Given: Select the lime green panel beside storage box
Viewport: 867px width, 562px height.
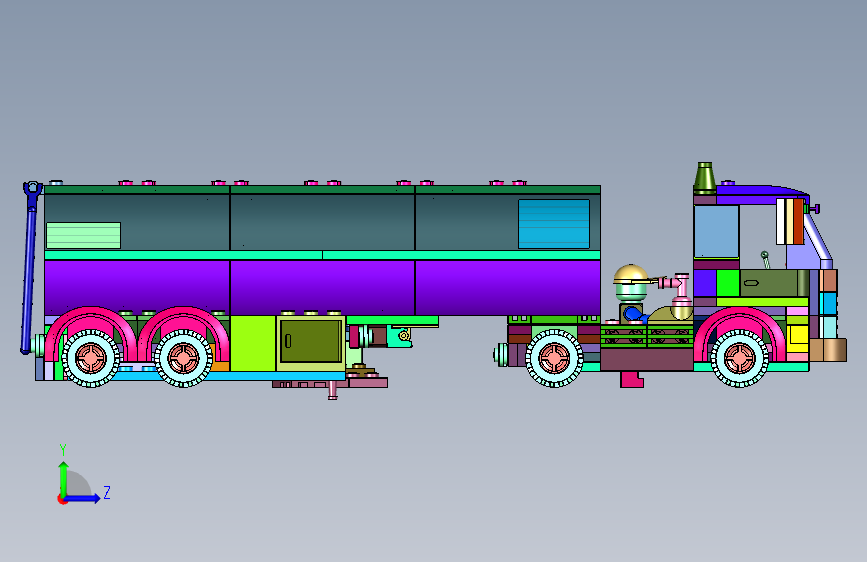Looking at the screenshot, I should (x=253, y=344).
